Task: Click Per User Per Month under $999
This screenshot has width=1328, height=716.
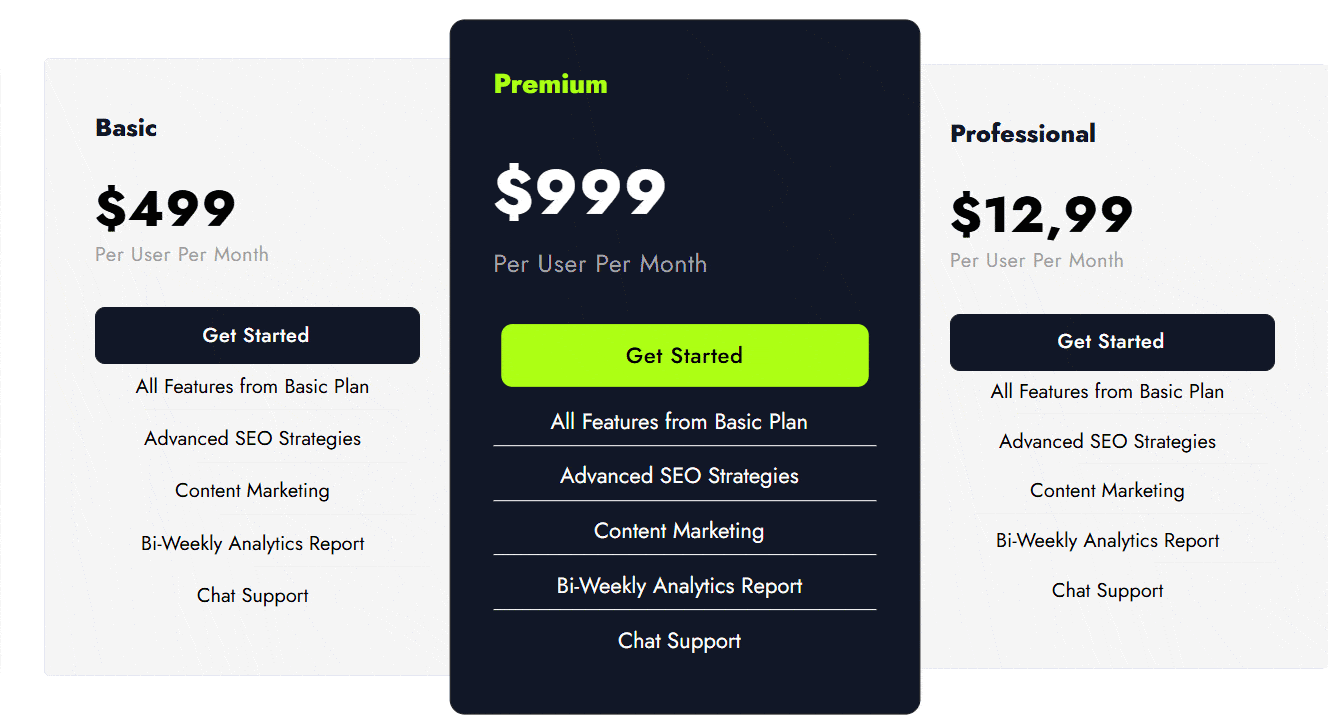Action: pos(600,264)
